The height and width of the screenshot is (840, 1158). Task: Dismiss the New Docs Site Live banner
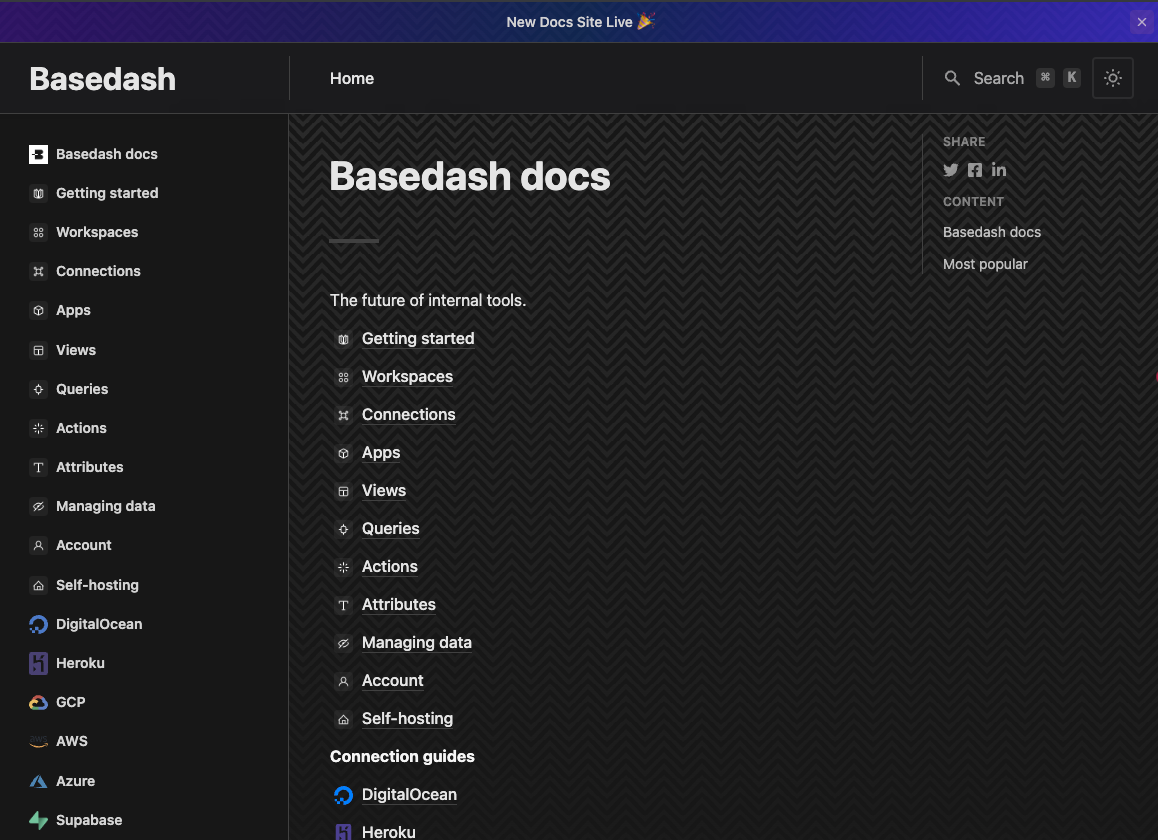click(x=1142, y=22)
